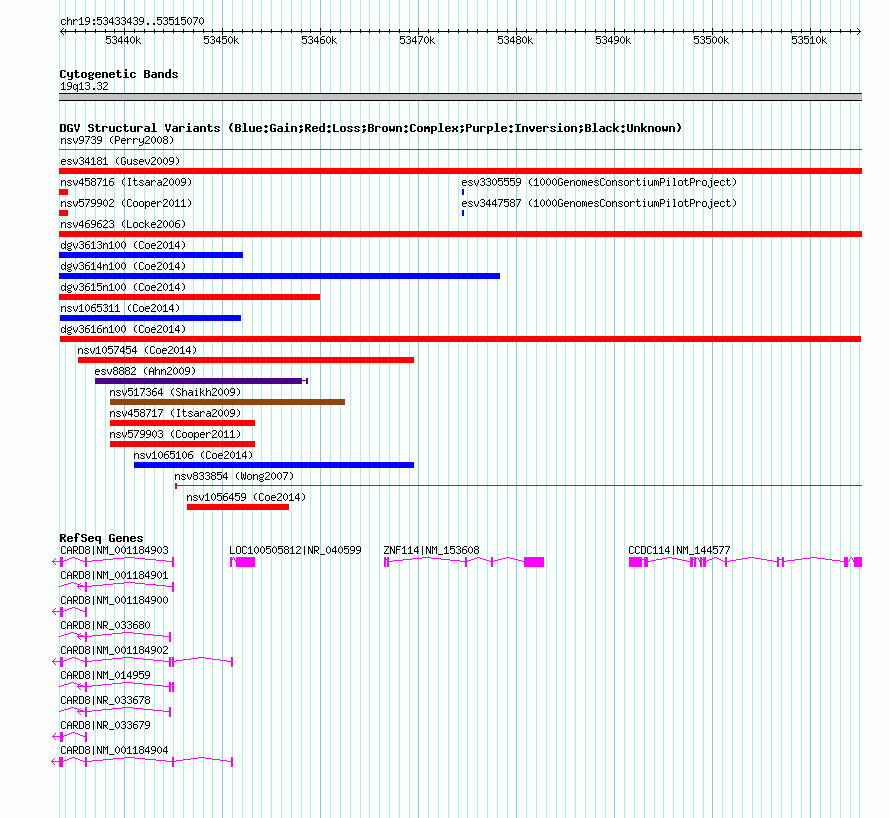Image resolution: width=890 pixels, height=818 pixels.
Task: Open the nsv579903 (Cooper2011) red bar
Action: pyautogui.click(x=182, y=444)
